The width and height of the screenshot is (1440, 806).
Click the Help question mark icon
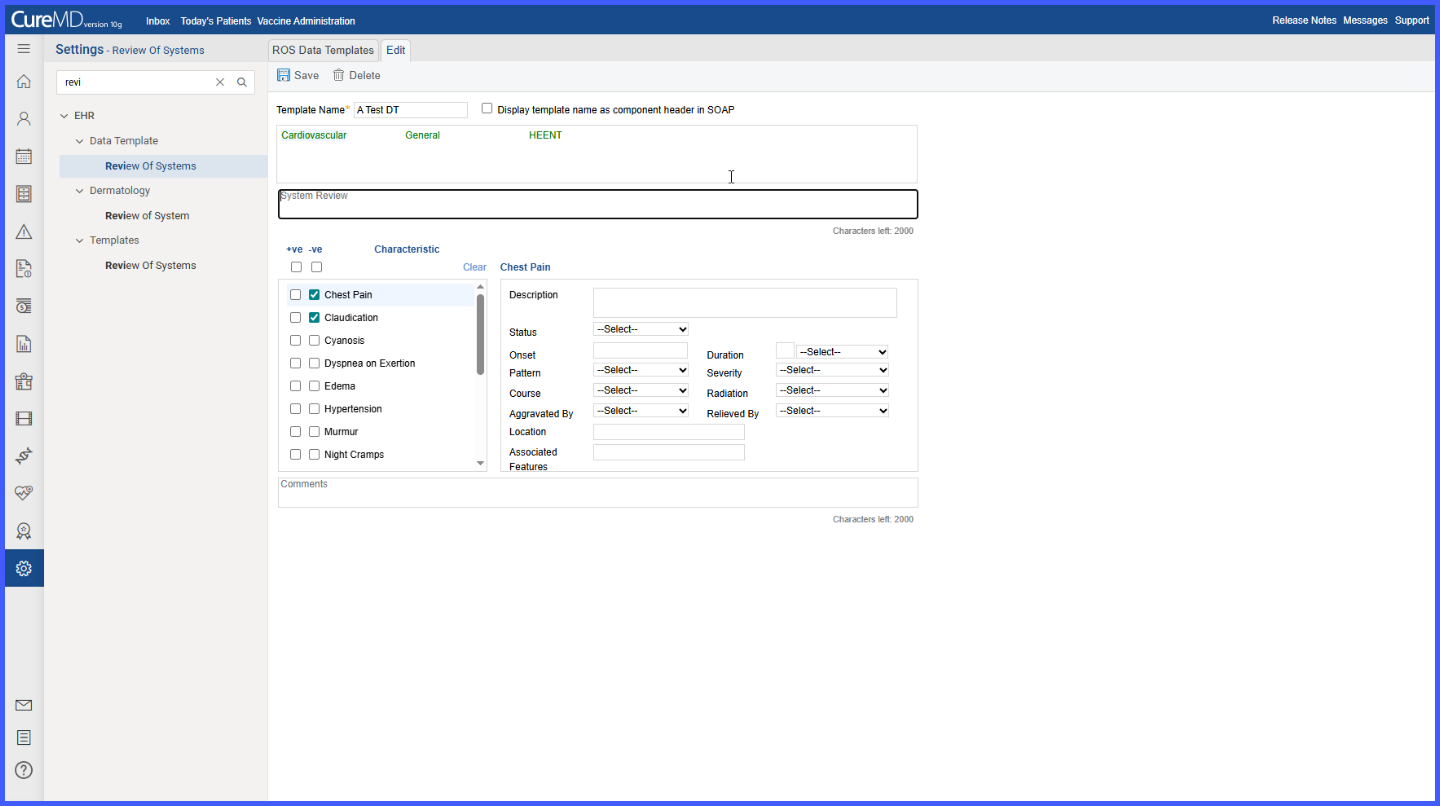pos(24,770)
